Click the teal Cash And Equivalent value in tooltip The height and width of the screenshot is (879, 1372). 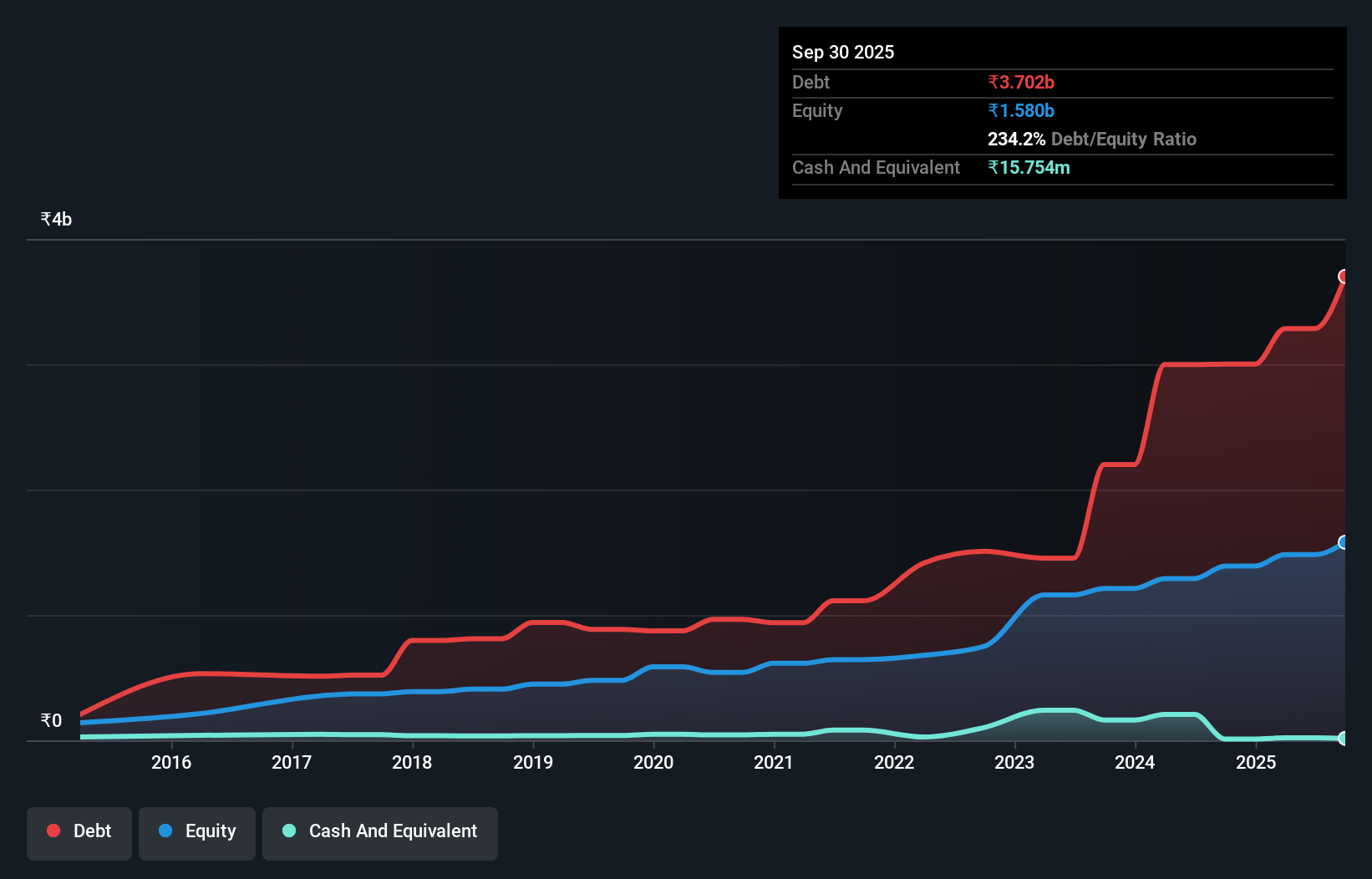tap(1030, 167)
